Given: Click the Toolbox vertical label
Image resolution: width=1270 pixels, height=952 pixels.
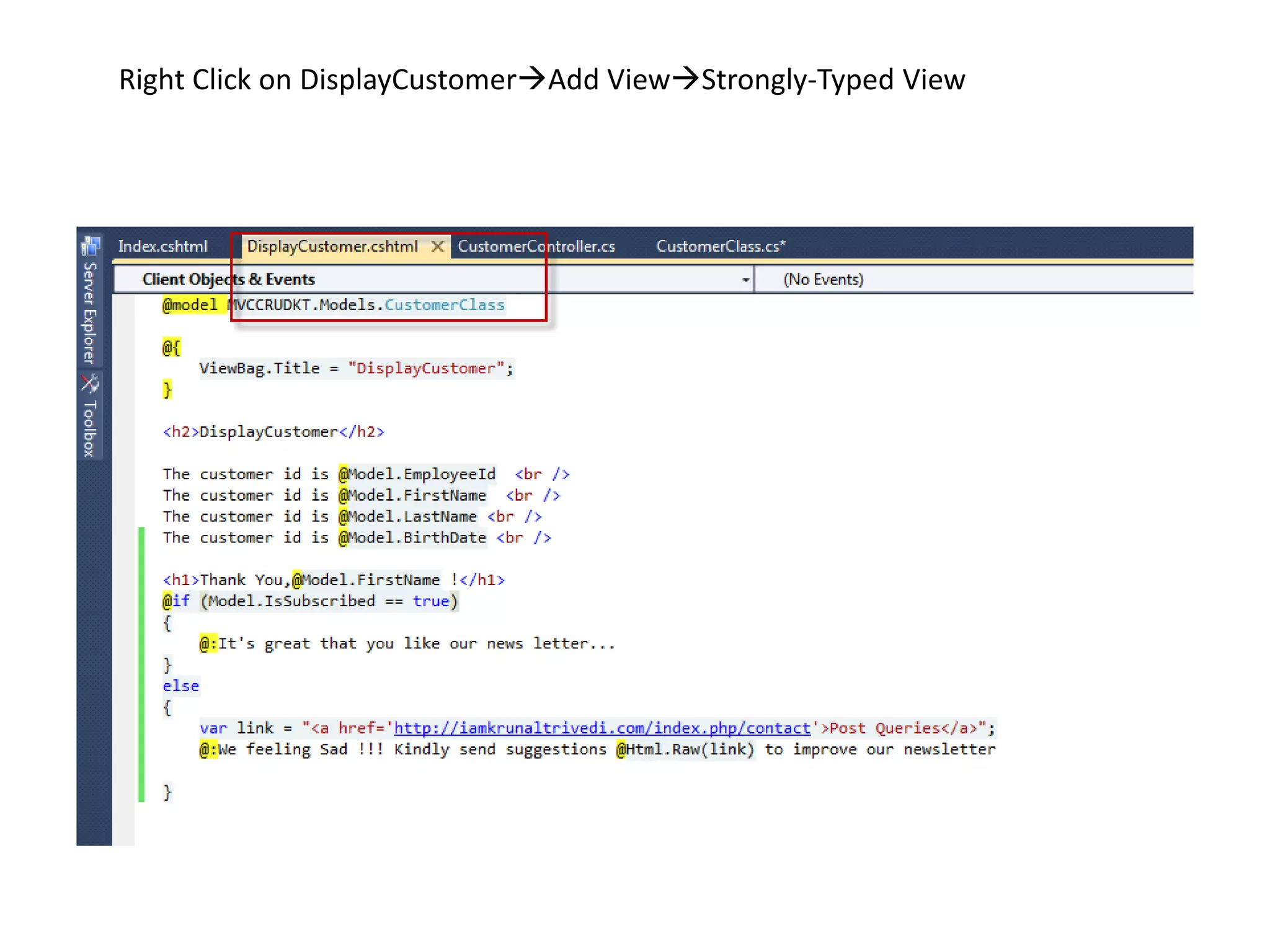Looking at the screenshot, I should click(x=90, y=428).
